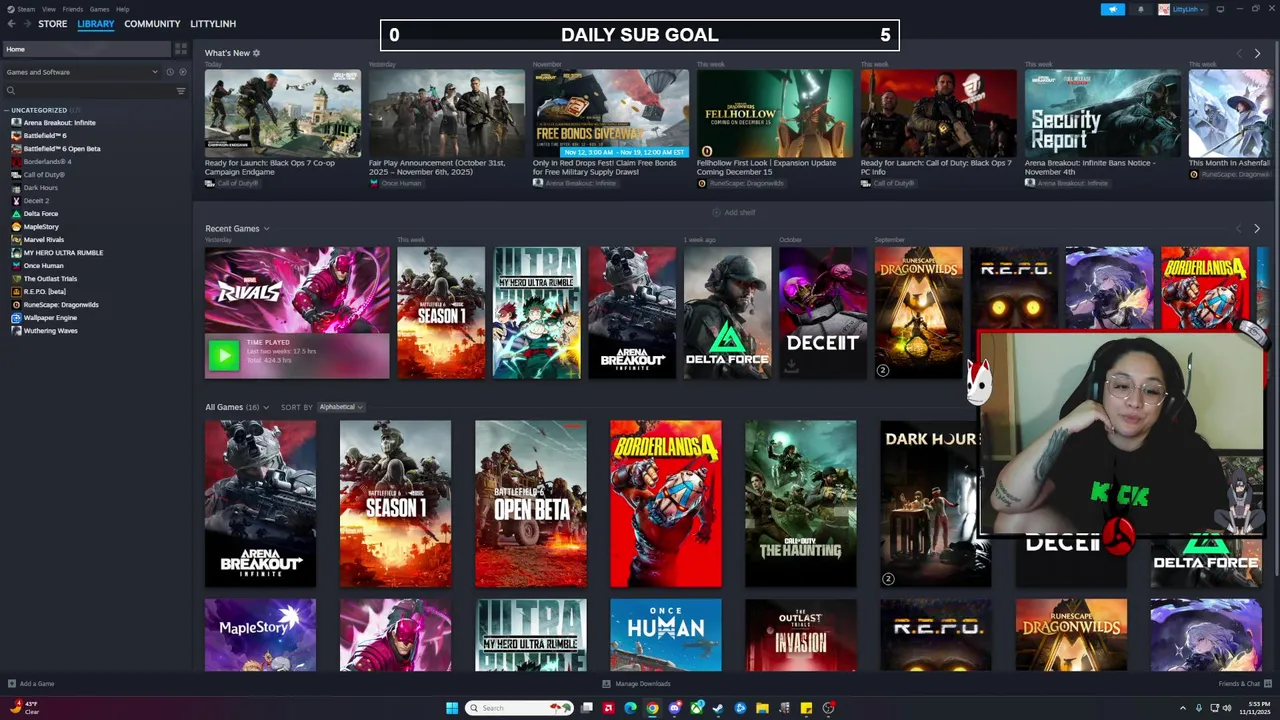The height and width of the screenshot is (720, 1280).
Task: Switch to the COMMUNITY tab
Action: (152, 24)
